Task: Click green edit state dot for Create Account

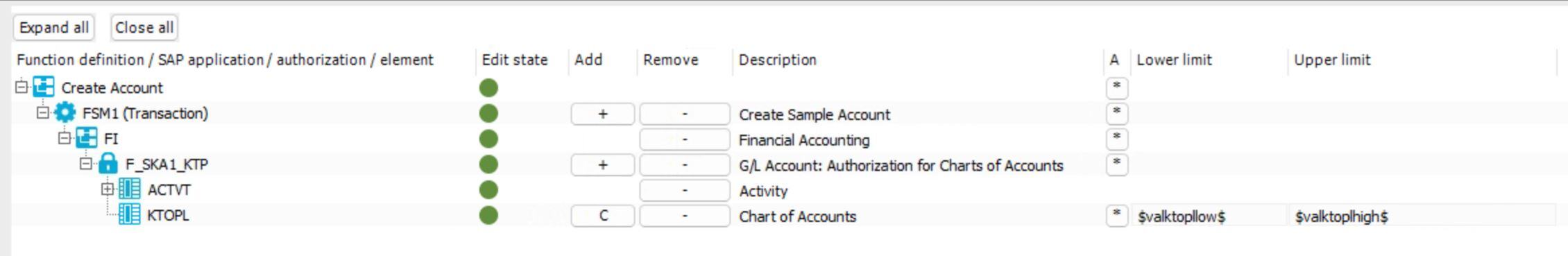Action: (x=488, y=87)
